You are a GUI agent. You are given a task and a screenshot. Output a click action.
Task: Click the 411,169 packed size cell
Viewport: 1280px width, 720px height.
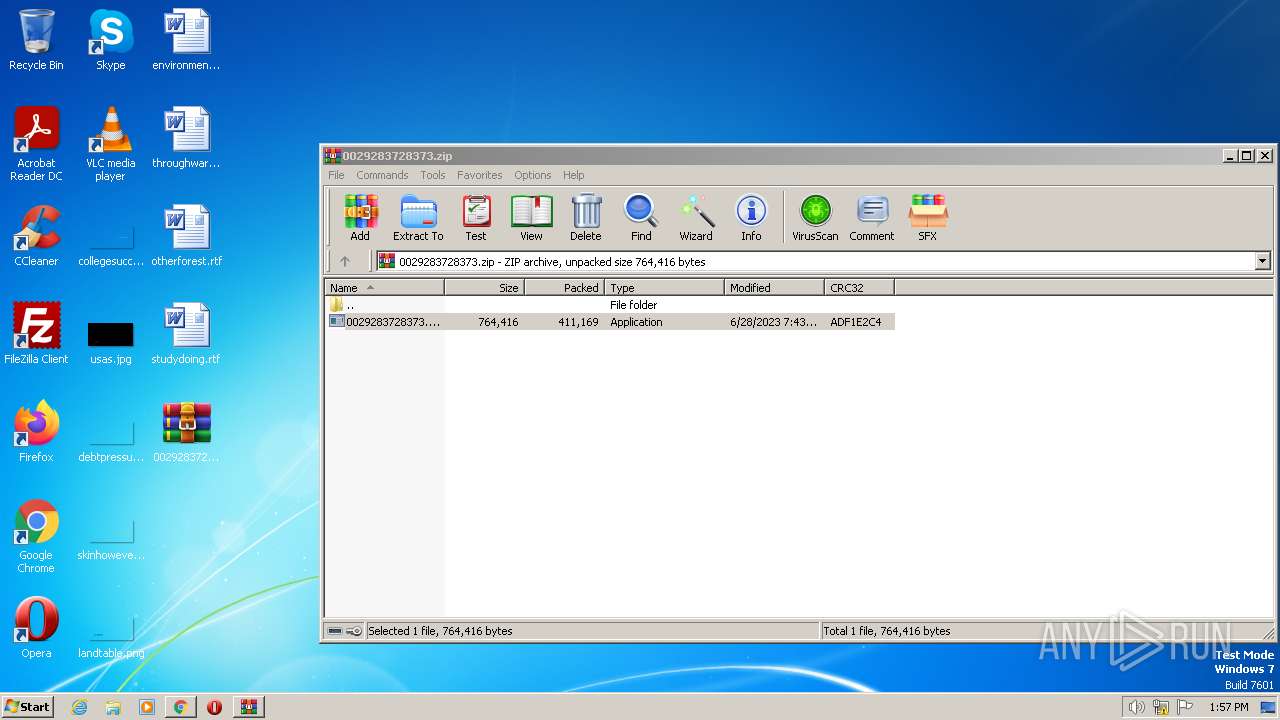[578, 322]
